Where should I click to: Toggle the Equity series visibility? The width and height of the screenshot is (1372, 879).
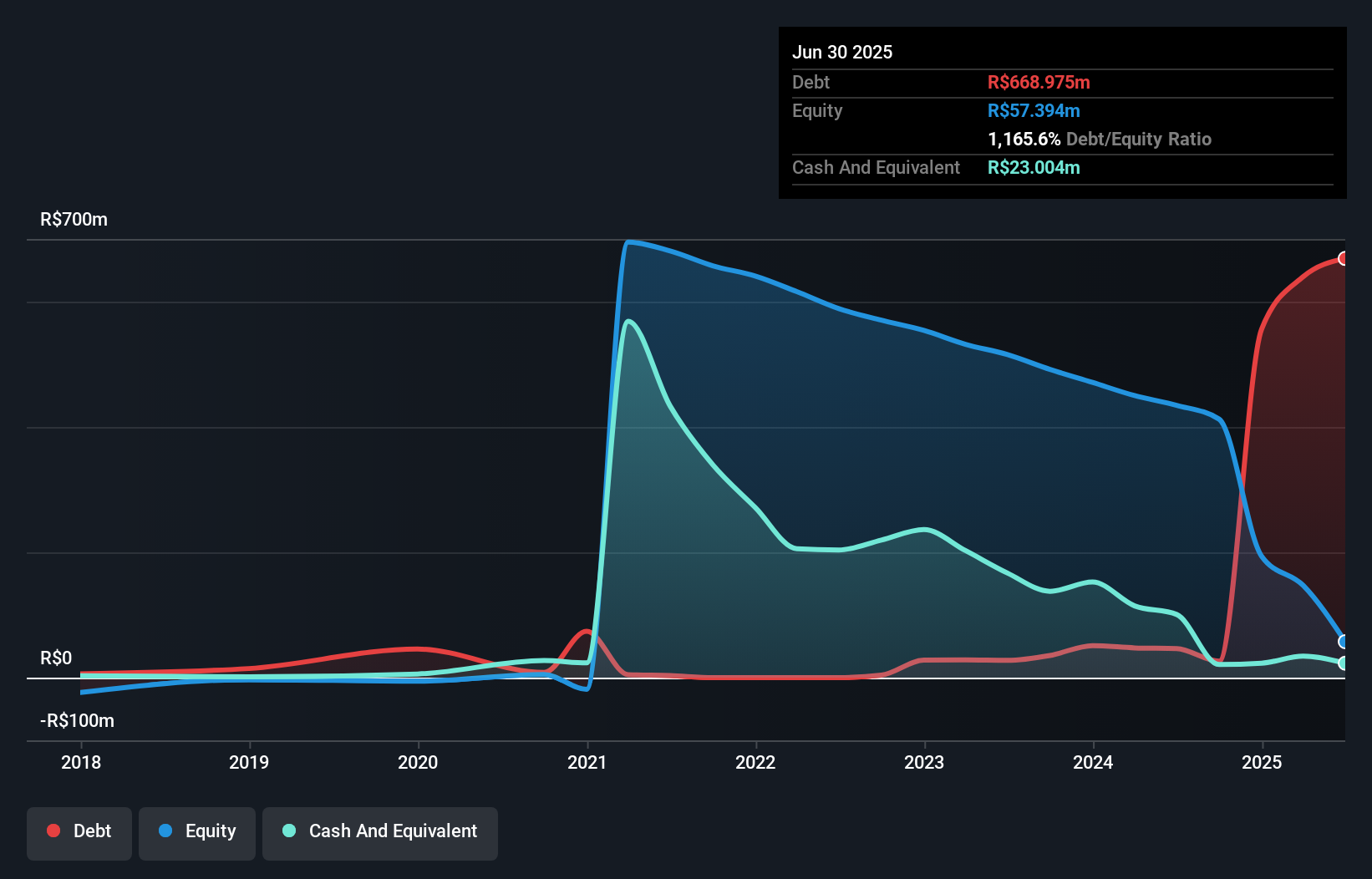point(196,833)
